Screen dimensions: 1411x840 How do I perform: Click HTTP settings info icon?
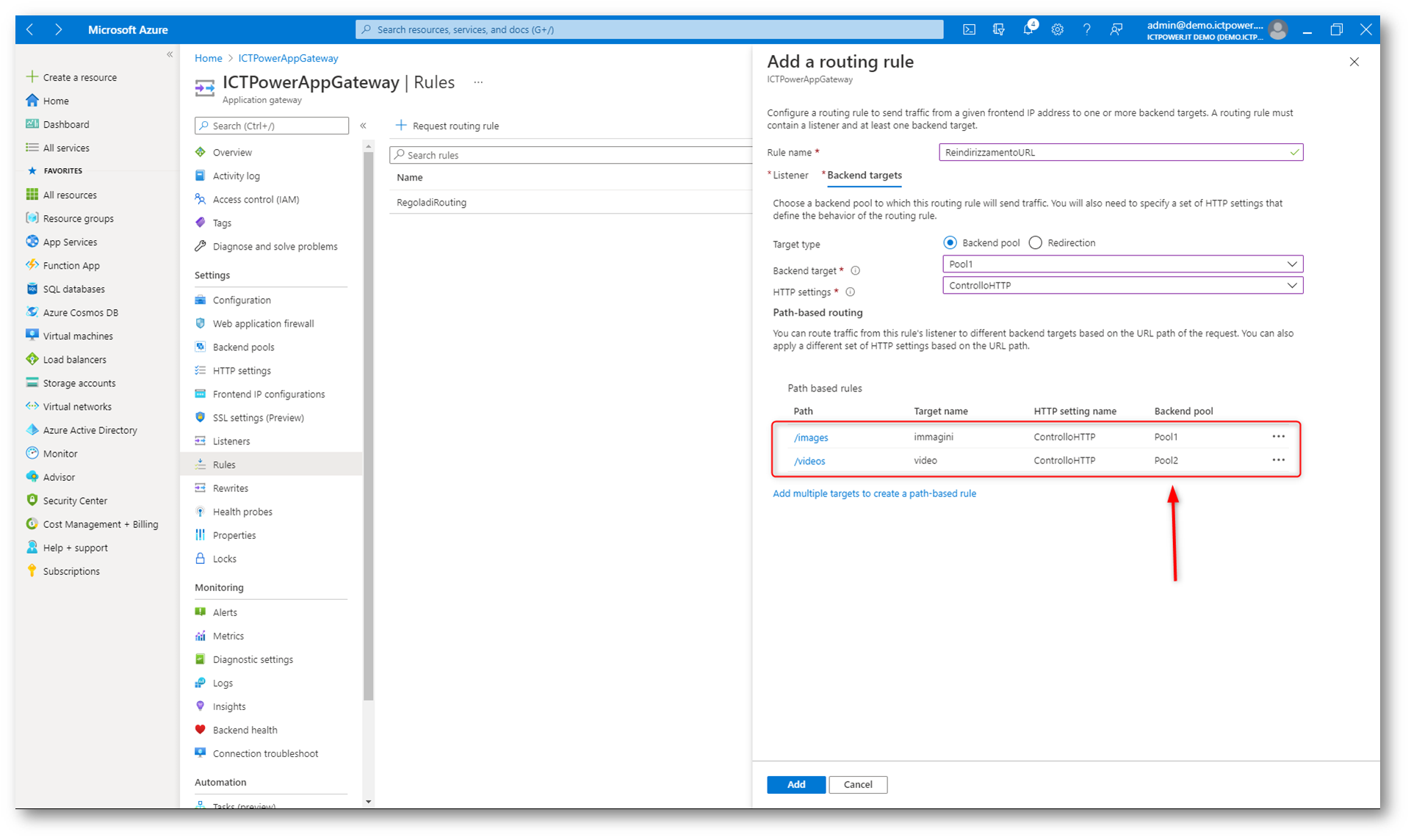coord(850,292)
